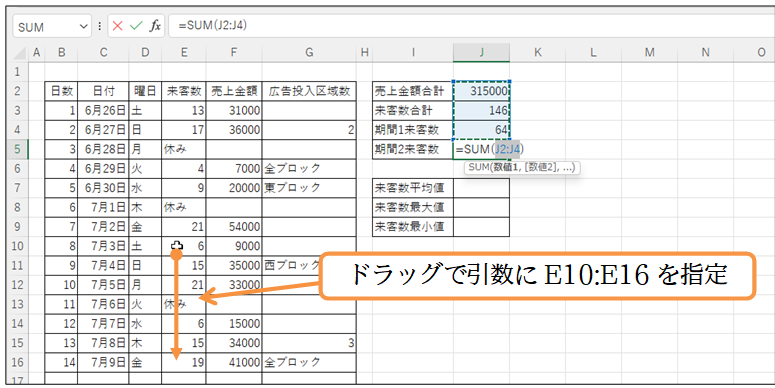Confirm the formula with the checkmark icon
The image size is (775, 388).
(136, 26)
